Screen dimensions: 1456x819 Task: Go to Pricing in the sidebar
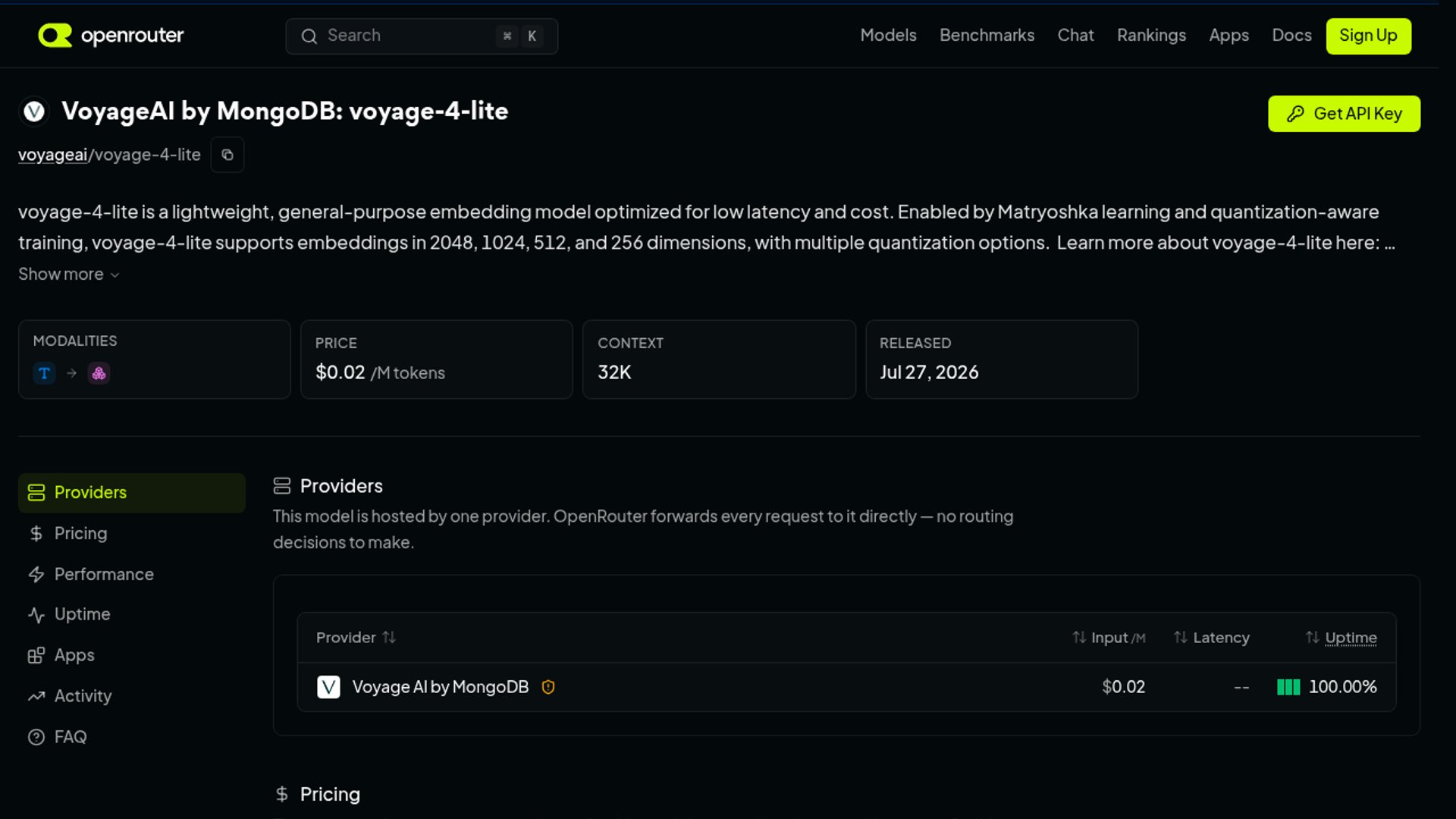click(x=132, y=534)
